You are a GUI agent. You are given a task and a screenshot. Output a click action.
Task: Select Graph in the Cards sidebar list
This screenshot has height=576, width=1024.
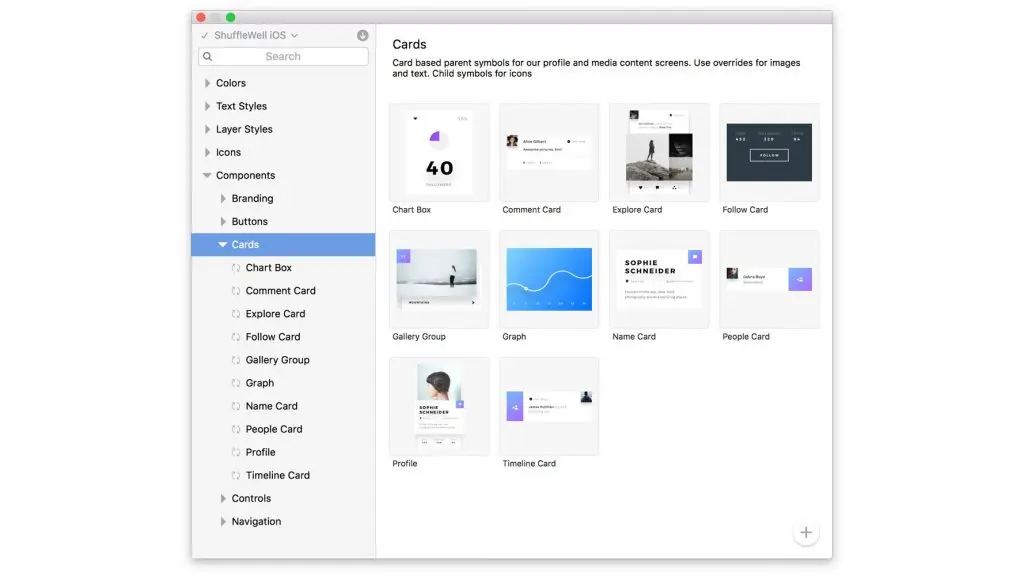[259, 382]
